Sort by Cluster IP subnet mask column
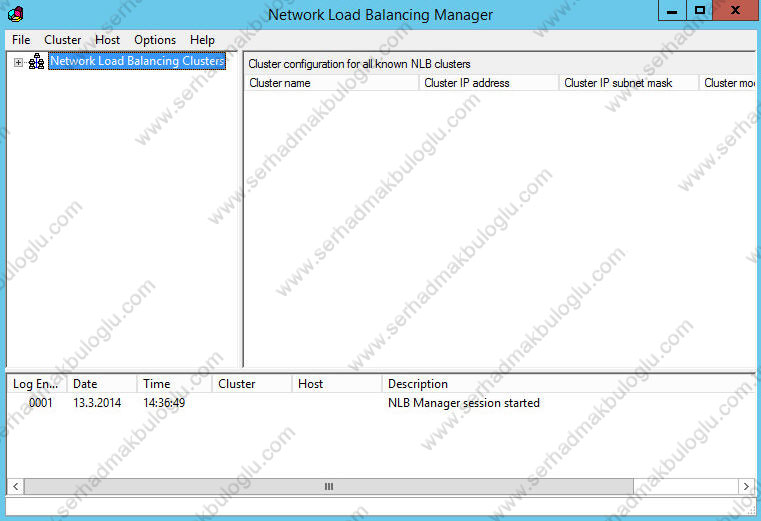This screenshot has width=761, height=521. click(629, 83)
